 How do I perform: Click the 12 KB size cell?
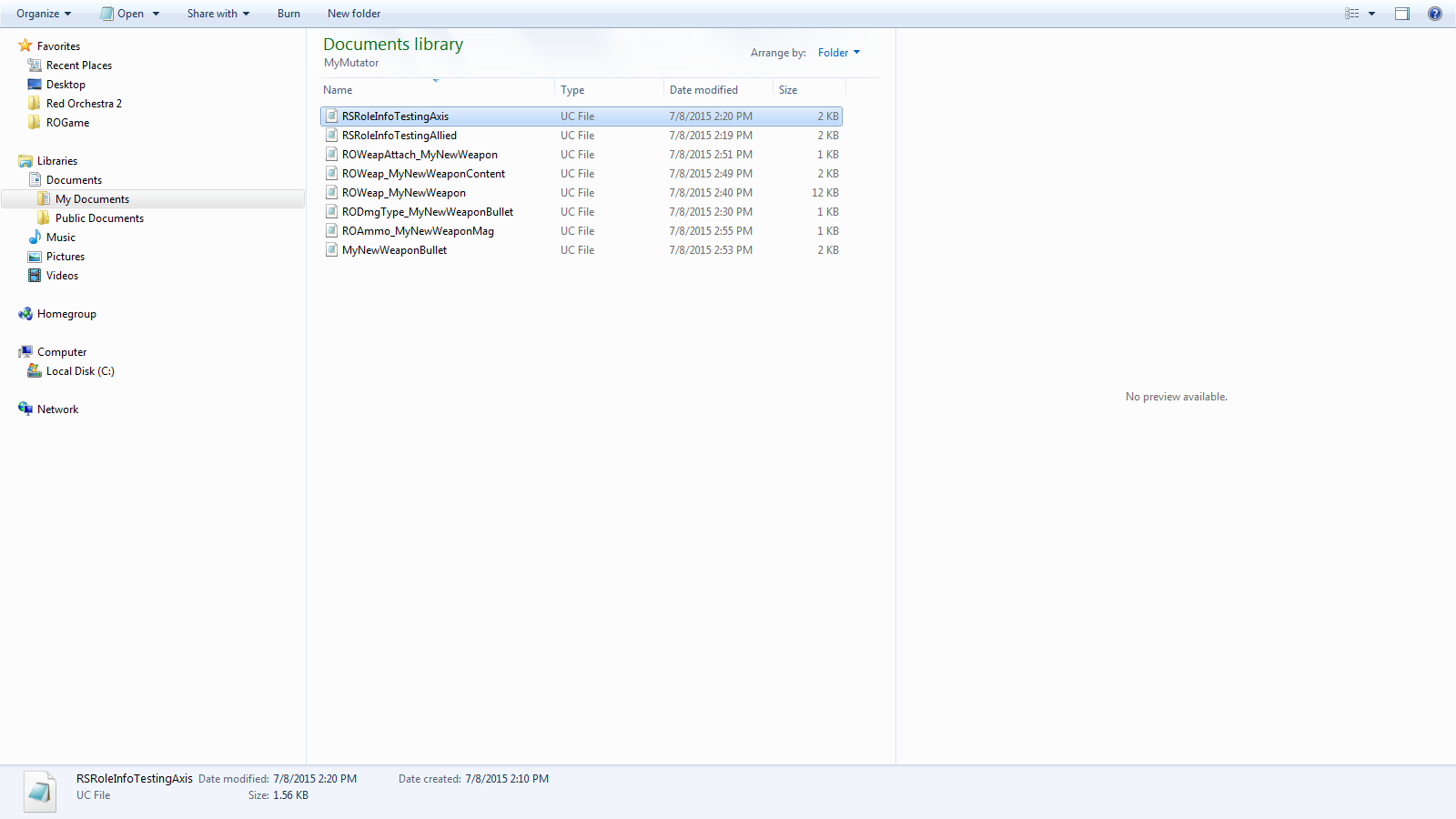(825, 193)
